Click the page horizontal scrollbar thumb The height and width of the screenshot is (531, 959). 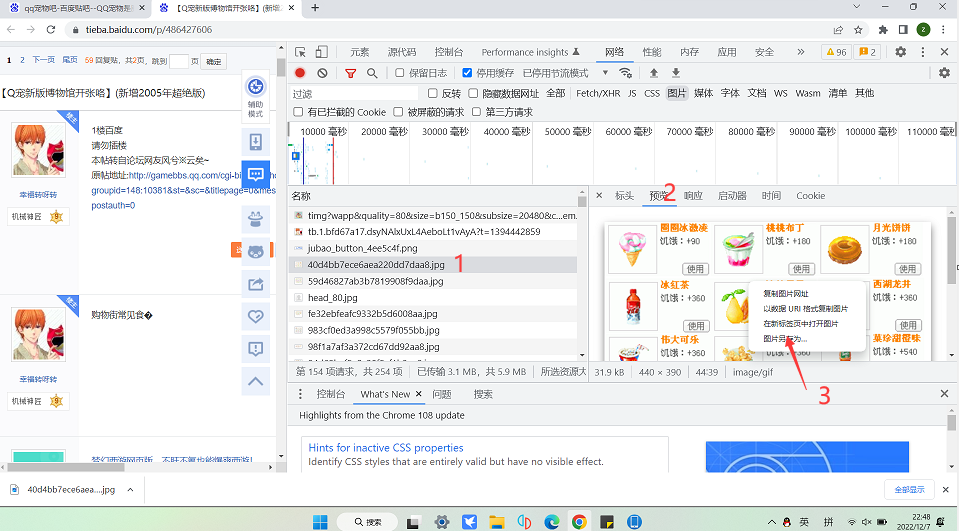point(66,467)
